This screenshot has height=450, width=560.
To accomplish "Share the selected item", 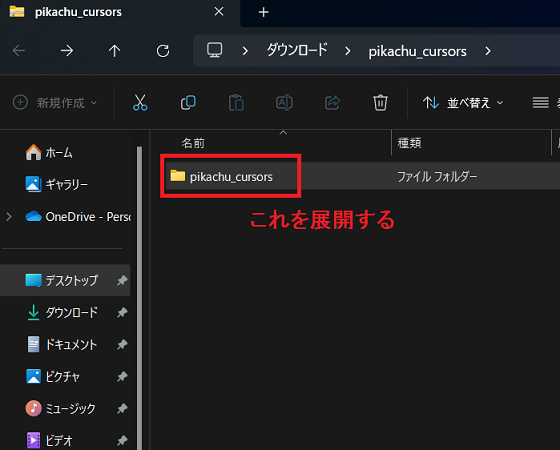I will point(332,103).
